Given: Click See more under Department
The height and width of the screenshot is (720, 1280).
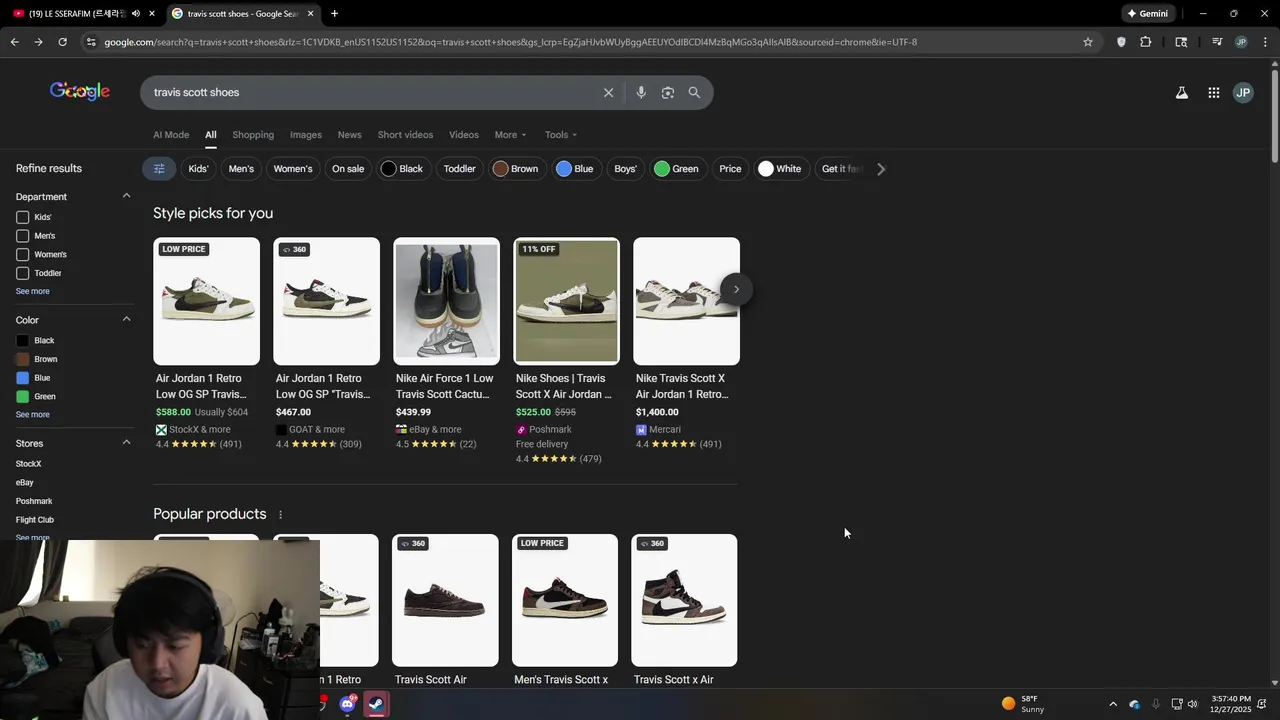Looking at the screenshot, I should pyautogui.click(x=32, y=291).
